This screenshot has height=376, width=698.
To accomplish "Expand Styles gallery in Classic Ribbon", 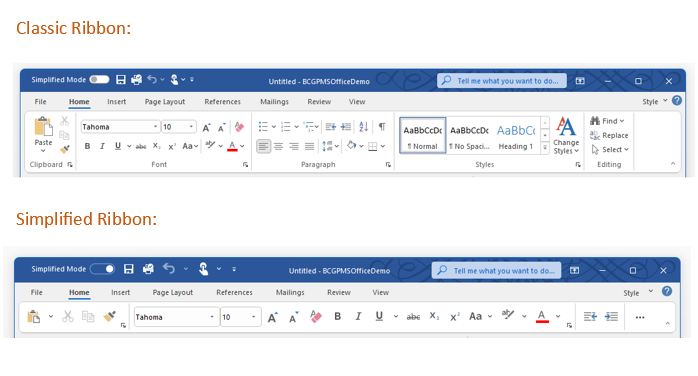I will point(545,148).
